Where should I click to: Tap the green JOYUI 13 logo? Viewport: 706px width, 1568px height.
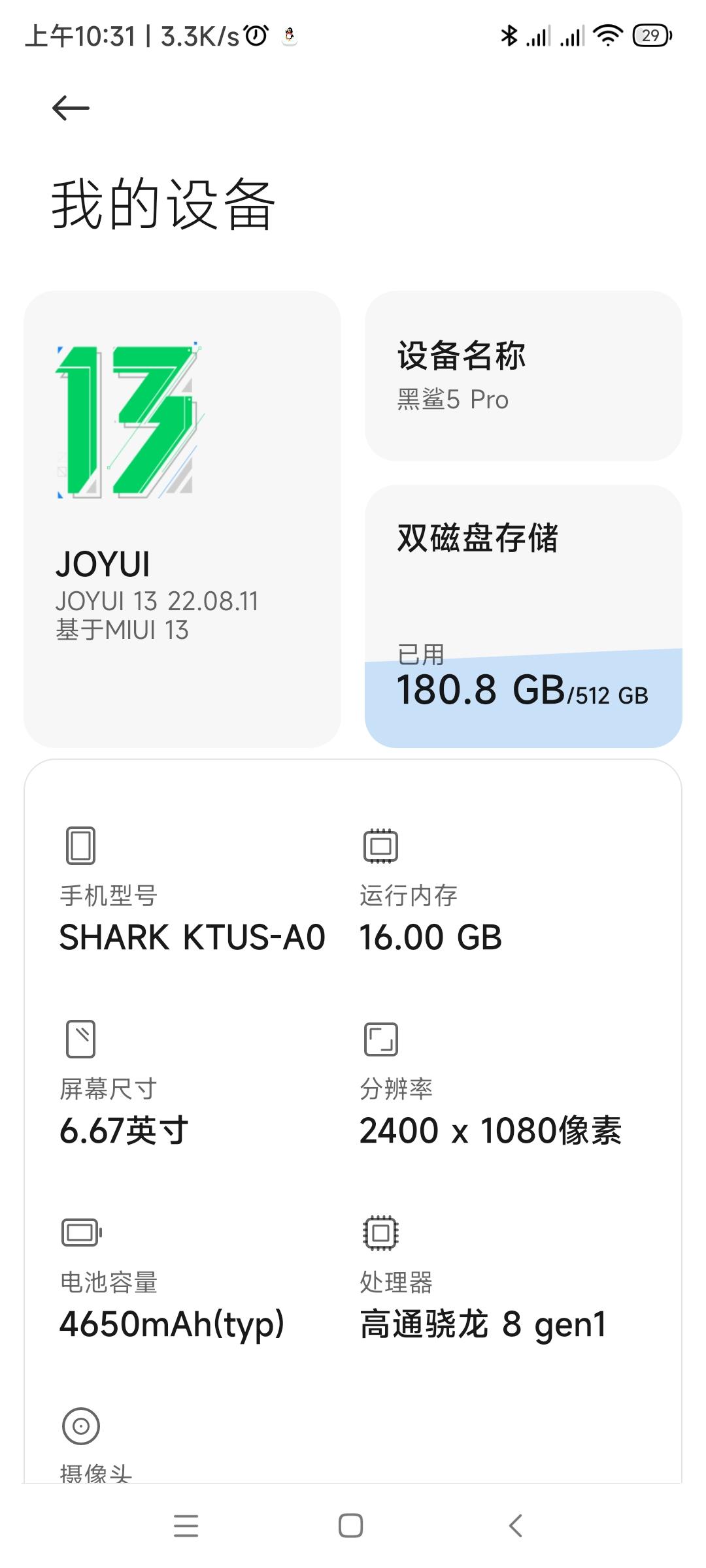[127, 421]
